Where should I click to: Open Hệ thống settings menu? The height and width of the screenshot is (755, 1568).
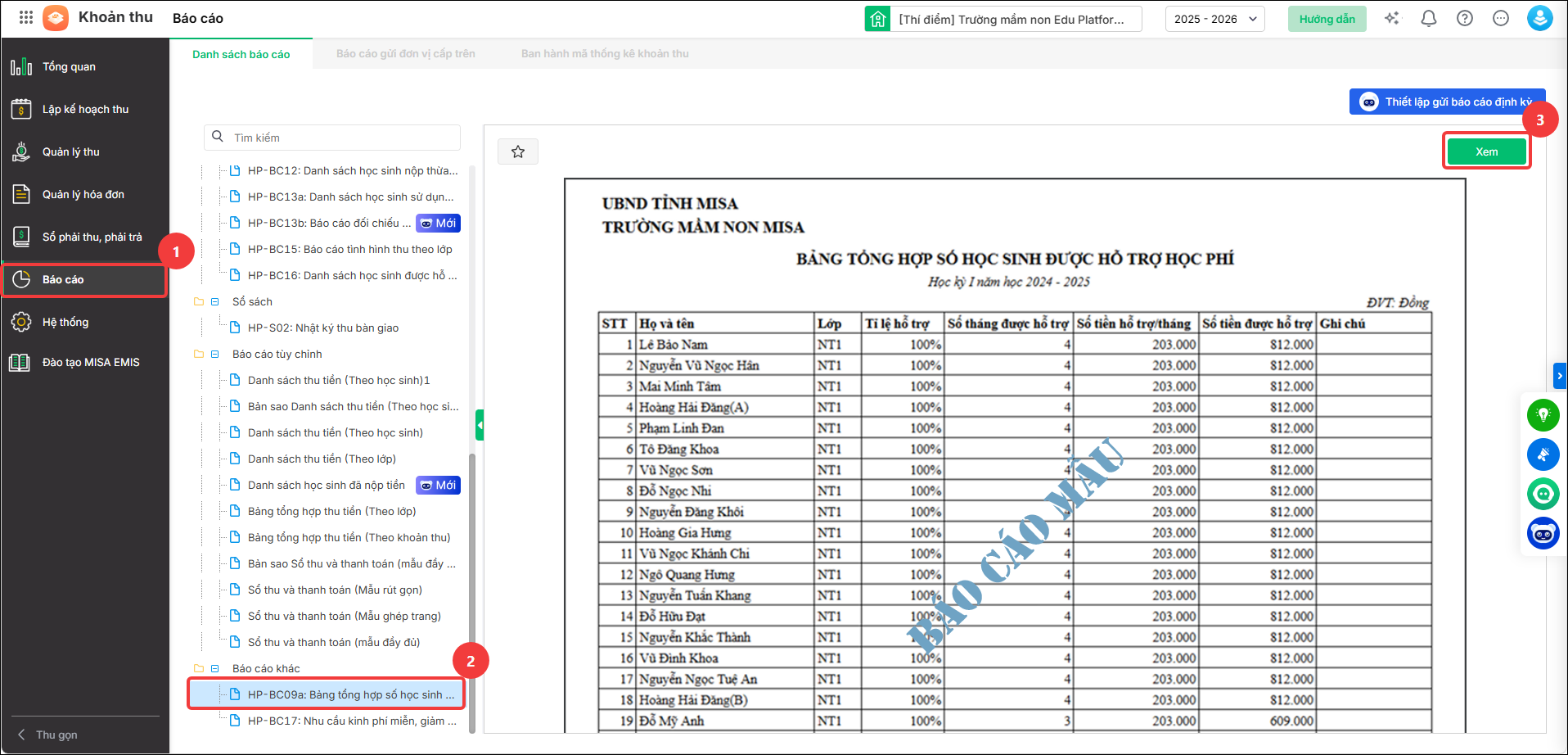pyautogui.click(x=85, y=322)
